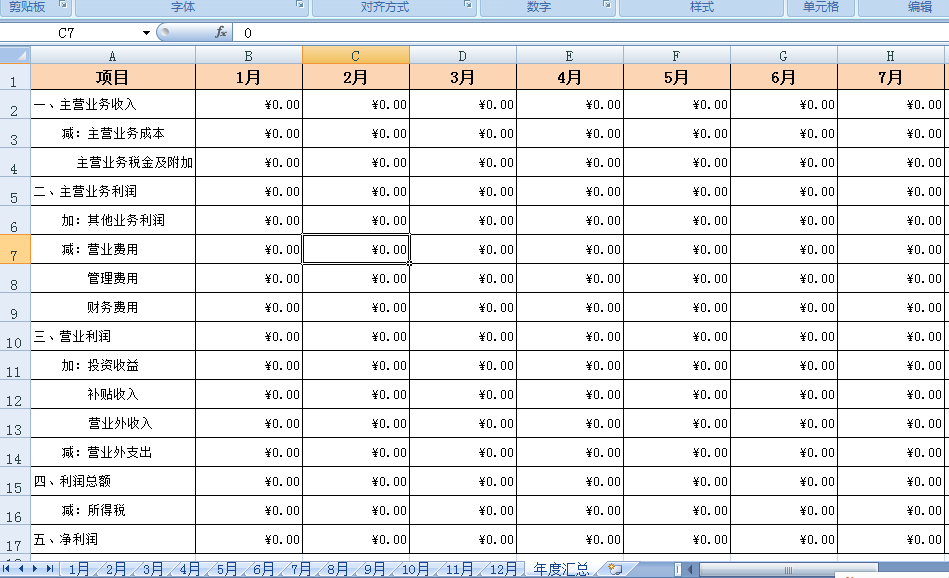
Task: Expand the Name Box dropdown arrow
Action: click(146, 33)
